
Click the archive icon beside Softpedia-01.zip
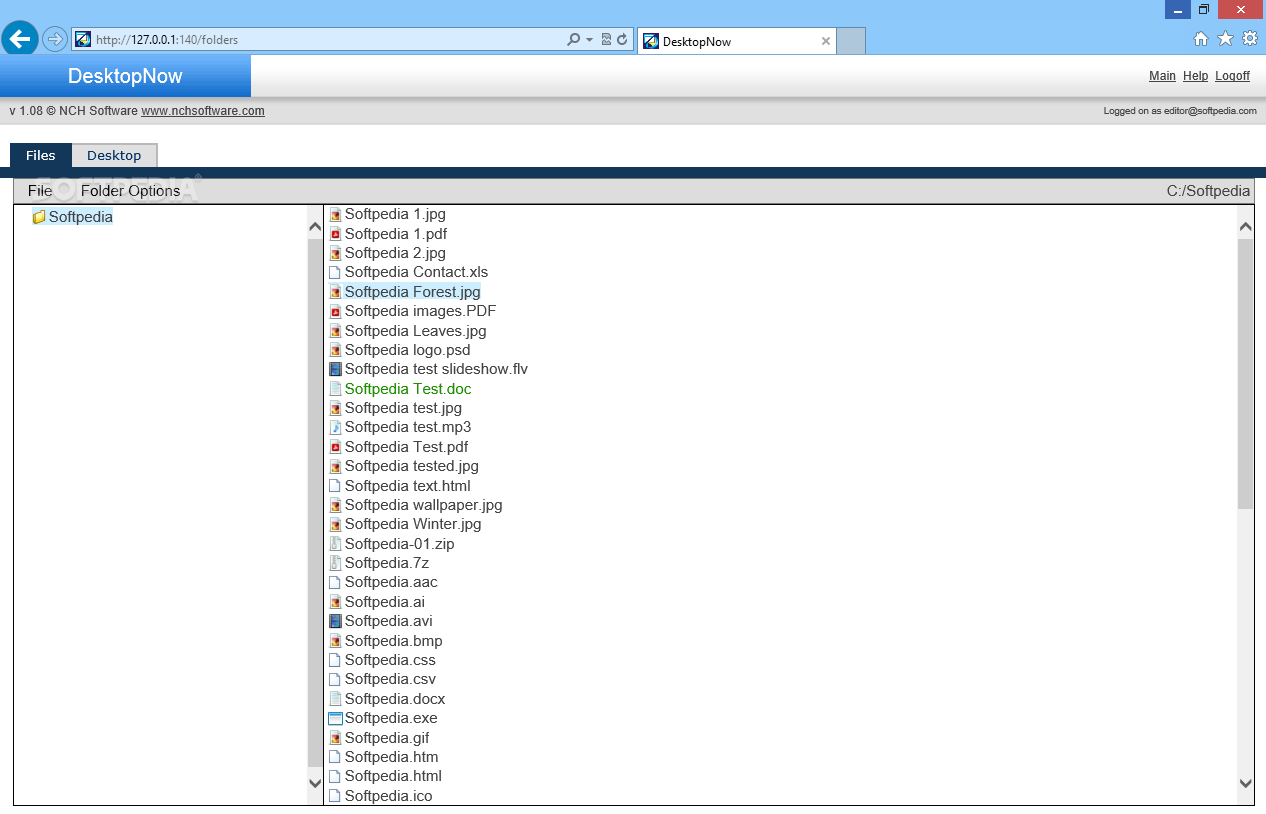point(335,544)
